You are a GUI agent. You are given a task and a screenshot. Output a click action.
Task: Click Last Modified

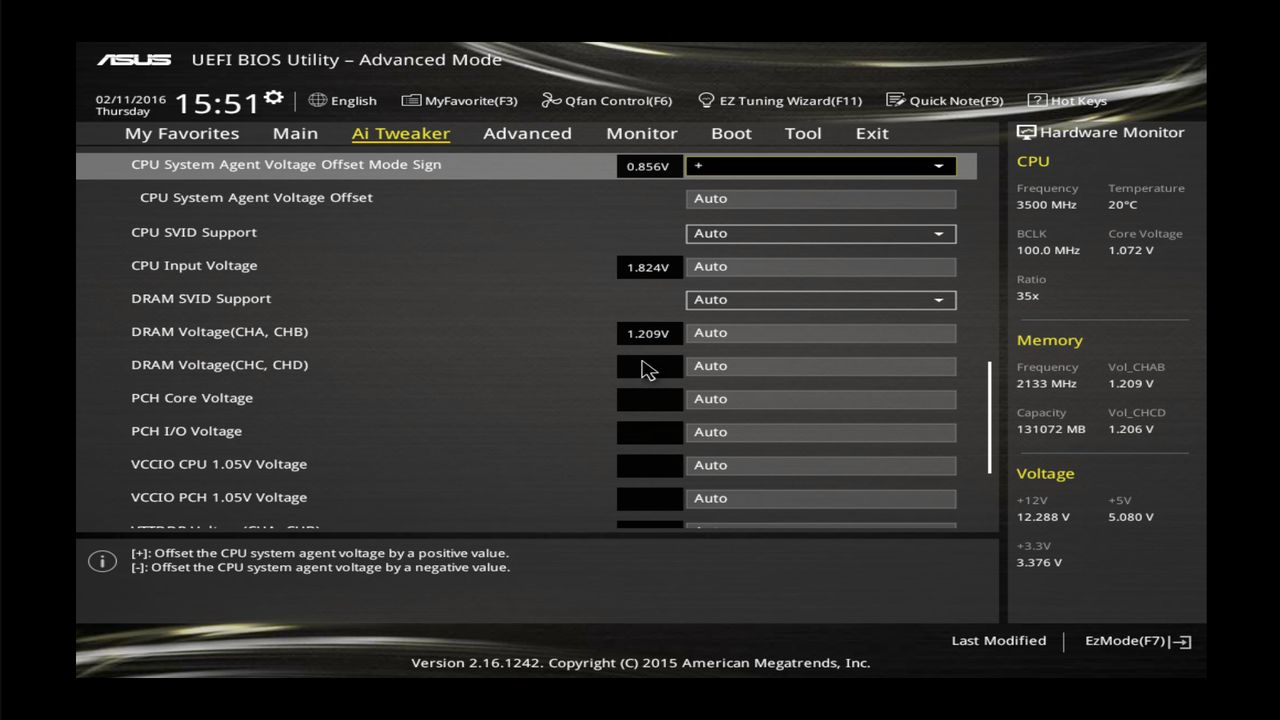point(999,641)
